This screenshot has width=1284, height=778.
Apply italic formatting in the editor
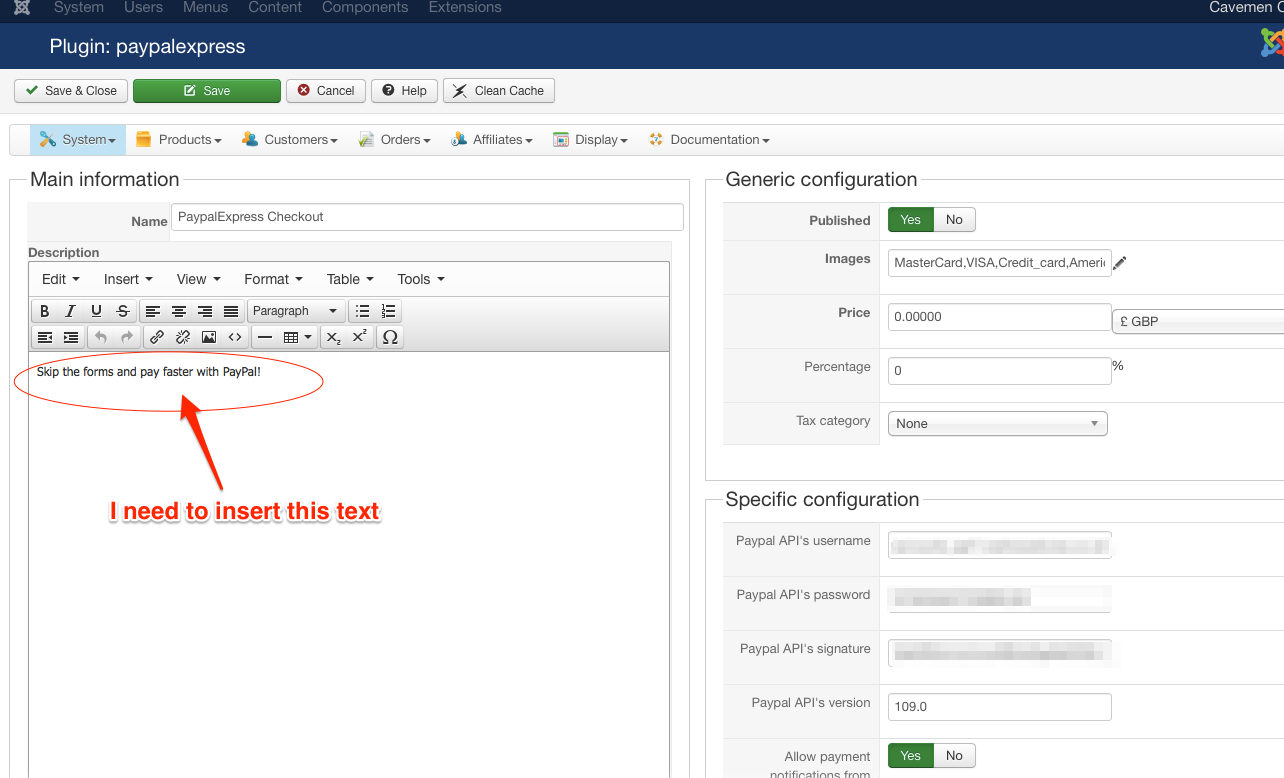point(70,311)
